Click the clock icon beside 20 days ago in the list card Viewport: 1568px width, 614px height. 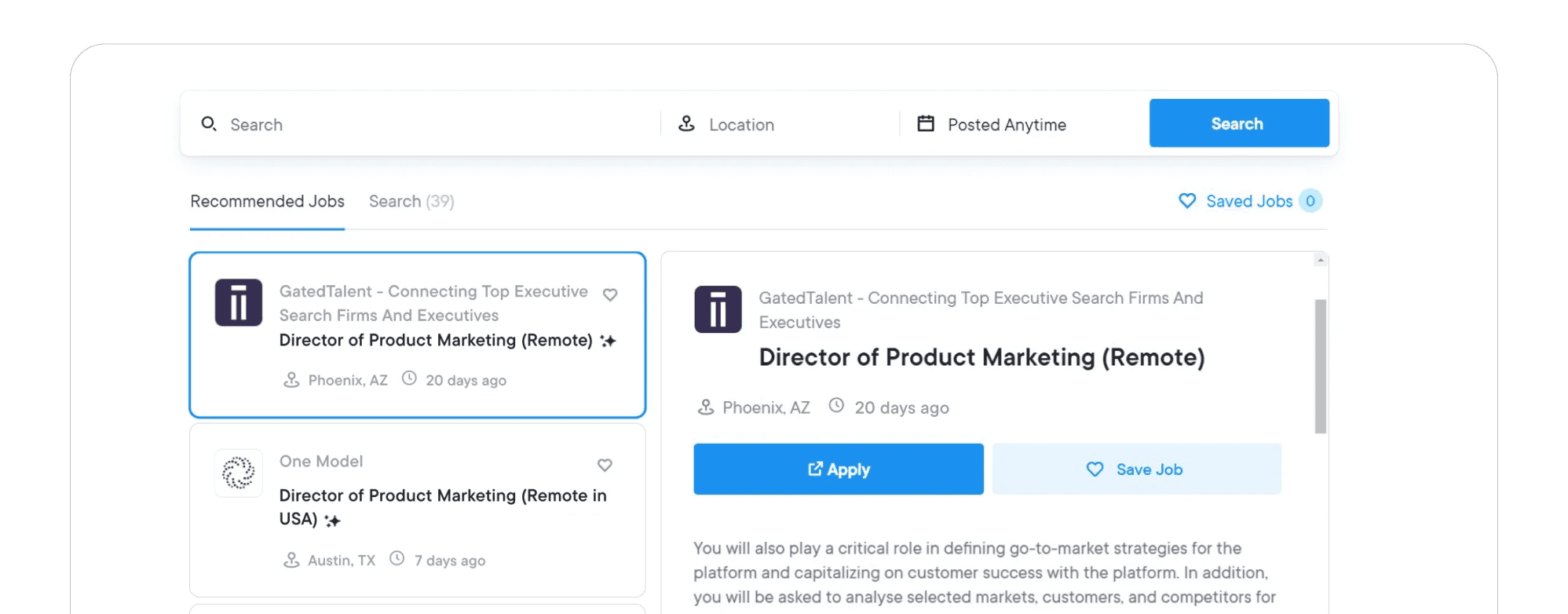409,378
